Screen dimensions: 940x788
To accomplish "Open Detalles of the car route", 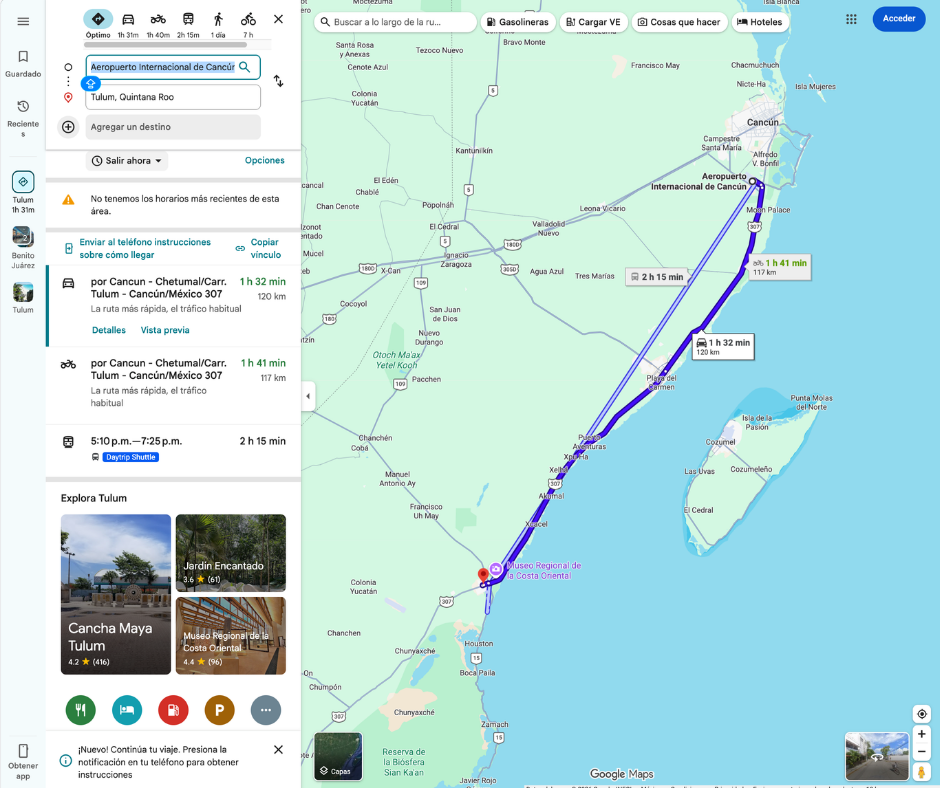I will (x=109, y=330).
